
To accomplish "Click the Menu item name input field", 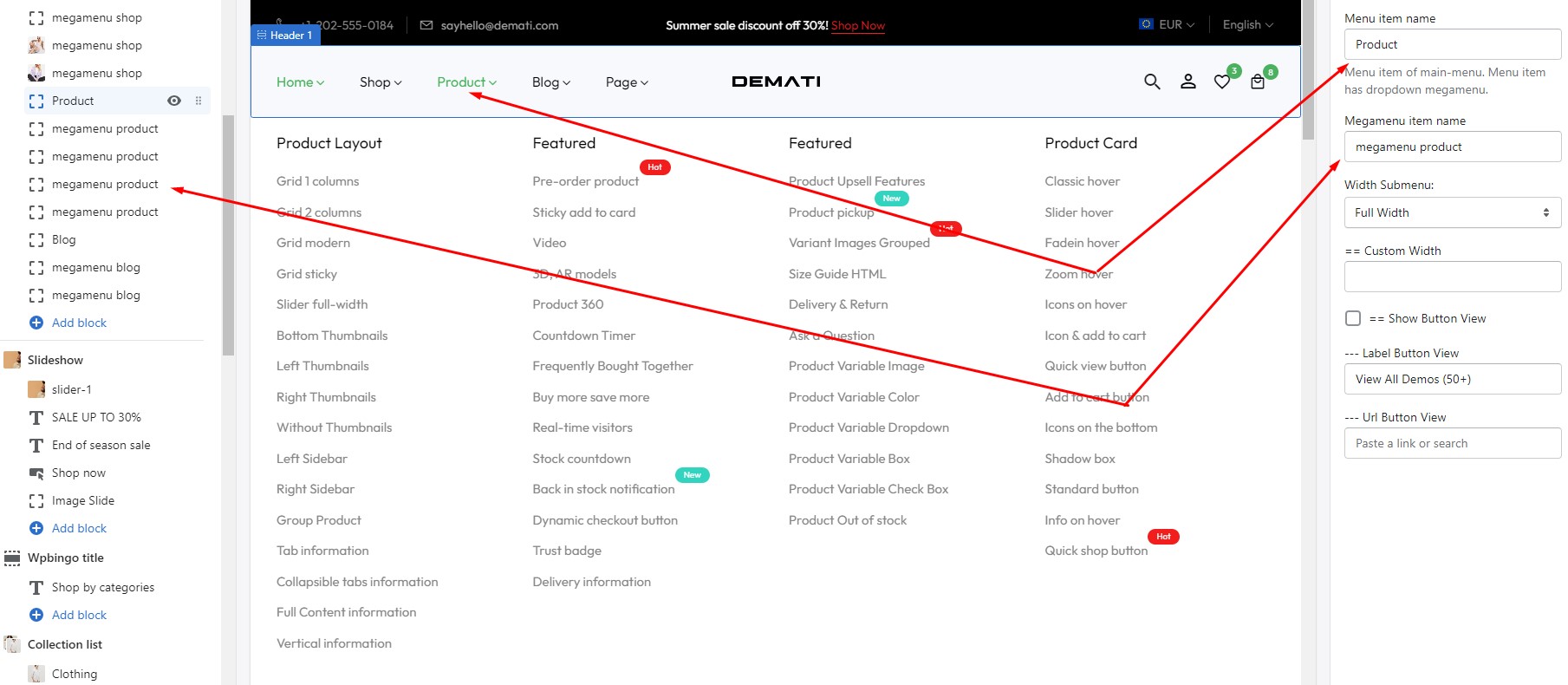I will point(1452,44).
